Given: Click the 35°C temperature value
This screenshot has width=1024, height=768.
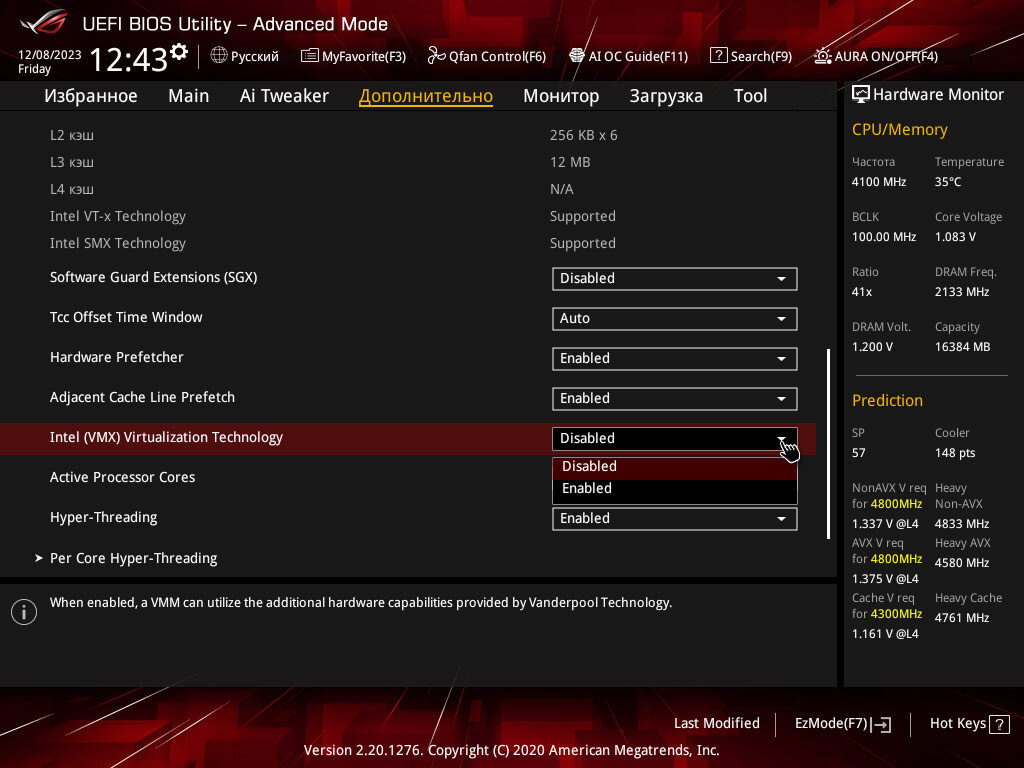Looking at the screenshot, I should 948,182.
